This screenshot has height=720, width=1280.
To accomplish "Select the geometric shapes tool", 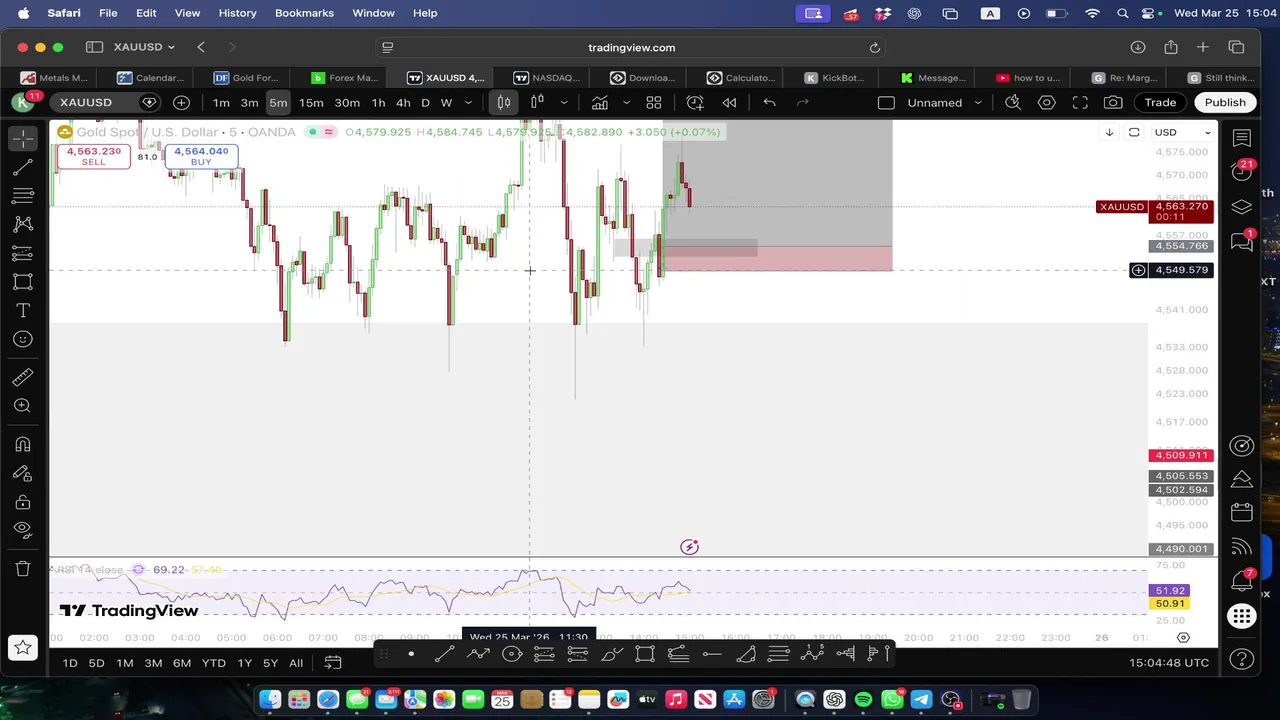I will point(23,282).
